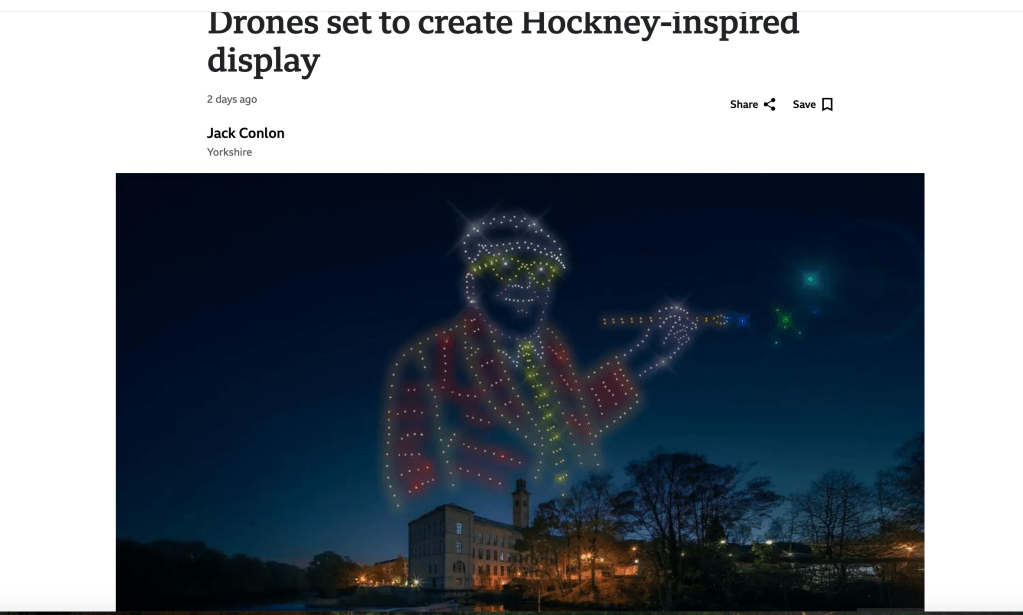The width and height of the screenshot is (1023, 615).
Task: Open the drone display article image
Action: click(520, 392)
